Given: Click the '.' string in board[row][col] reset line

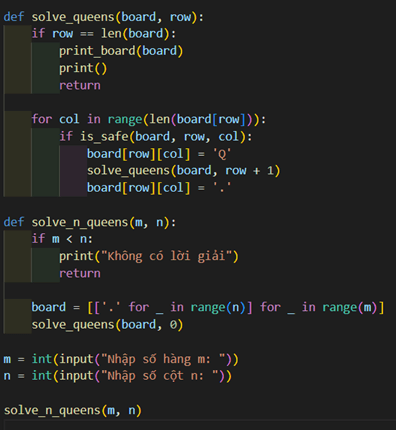Looking at the screenshot, I should point(222,187).
